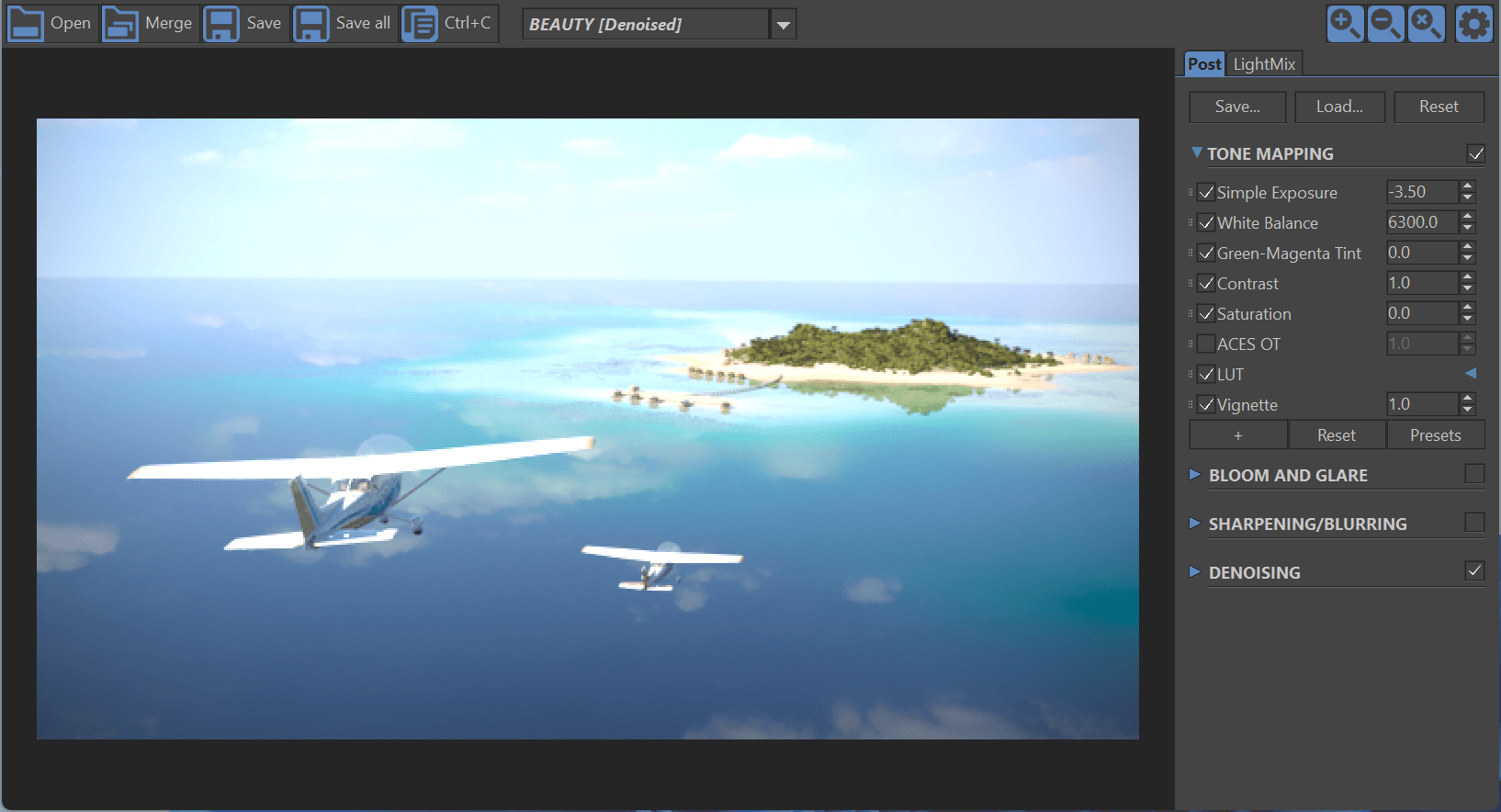Add operator with the + button
The height and width of the screenshot is (812, 1501).
click(x=1238, y=435)
